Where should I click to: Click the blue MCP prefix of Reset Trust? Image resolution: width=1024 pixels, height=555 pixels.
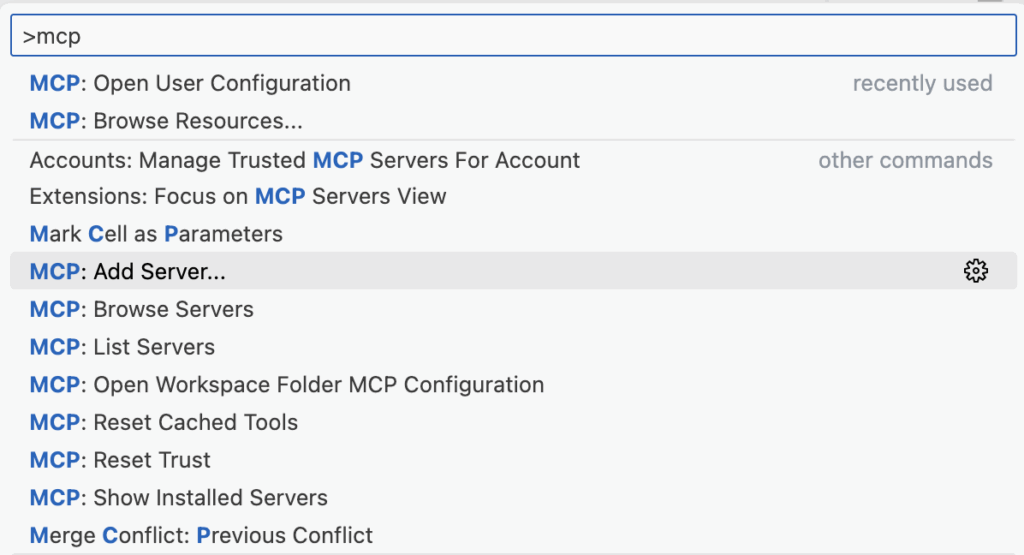tap(54, 460)
